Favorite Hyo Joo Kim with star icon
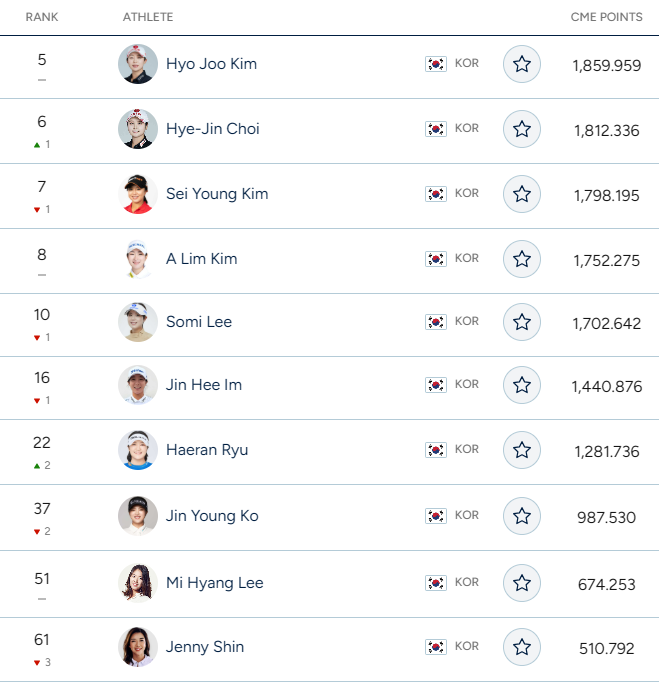The width and height of the screenshot is (659, 686). click(521, 65)
